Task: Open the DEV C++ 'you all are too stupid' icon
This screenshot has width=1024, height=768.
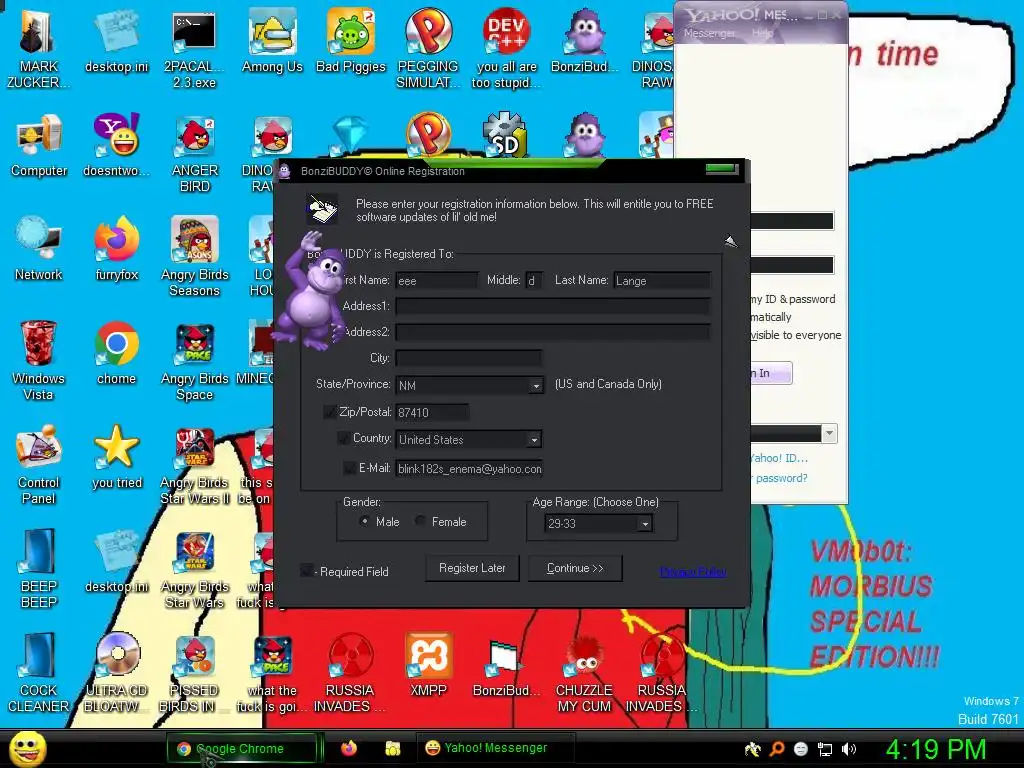Action: (x=506, y=47)
